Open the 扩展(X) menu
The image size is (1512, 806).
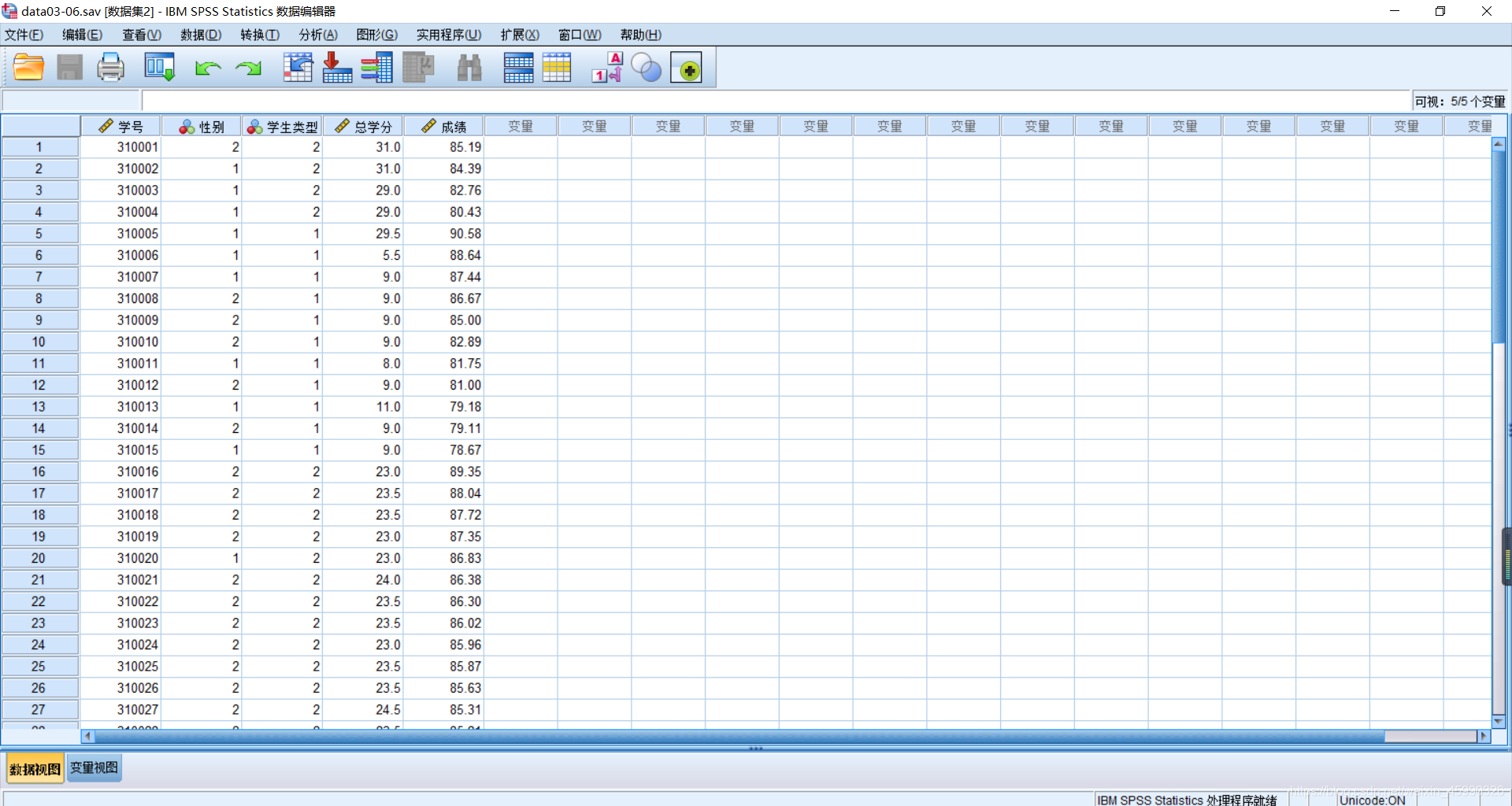pyautogui.click(x=520, y=35)
